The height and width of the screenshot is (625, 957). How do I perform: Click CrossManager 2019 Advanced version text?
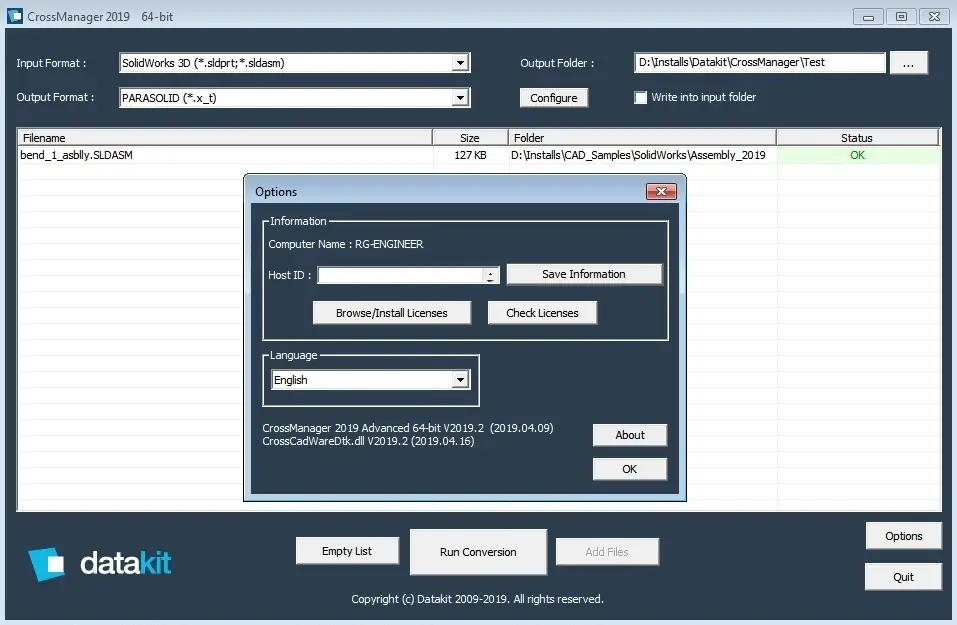click(408, 428)
